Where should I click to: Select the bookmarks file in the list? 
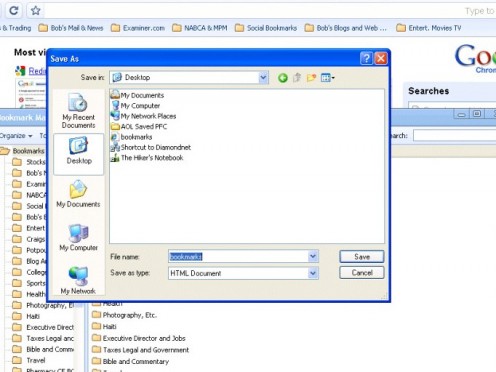(132, 137)
